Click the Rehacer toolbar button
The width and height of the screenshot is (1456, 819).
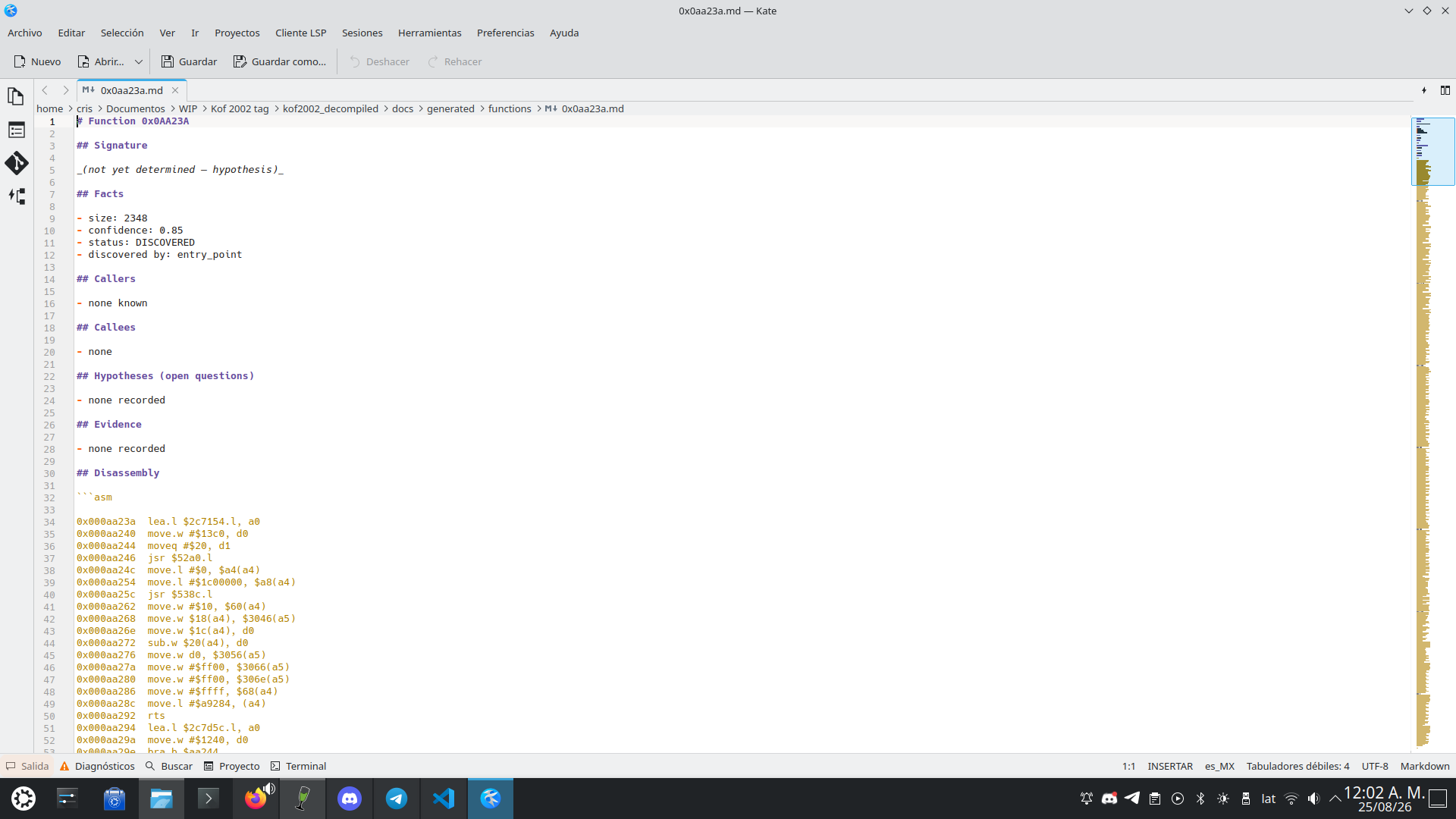point(455,61)
